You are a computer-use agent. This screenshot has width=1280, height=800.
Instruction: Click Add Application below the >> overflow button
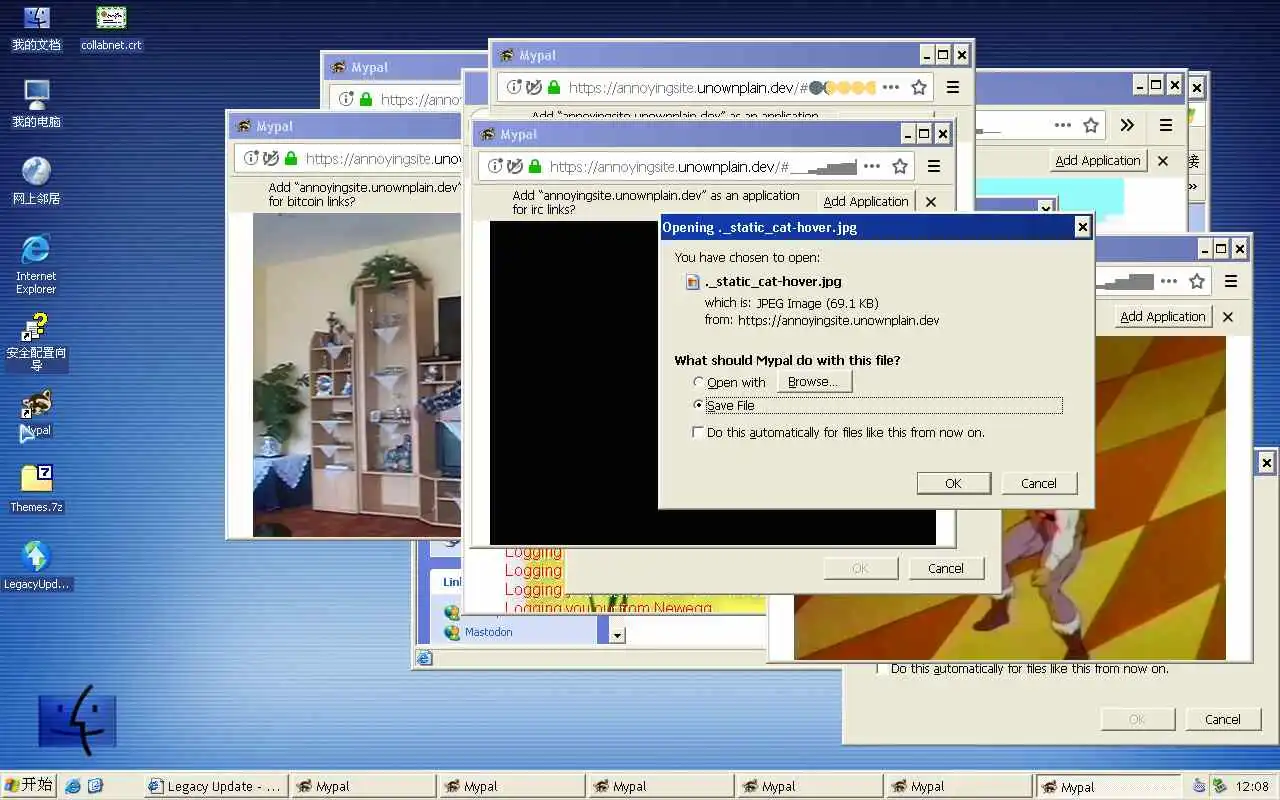pos(1098,160)
